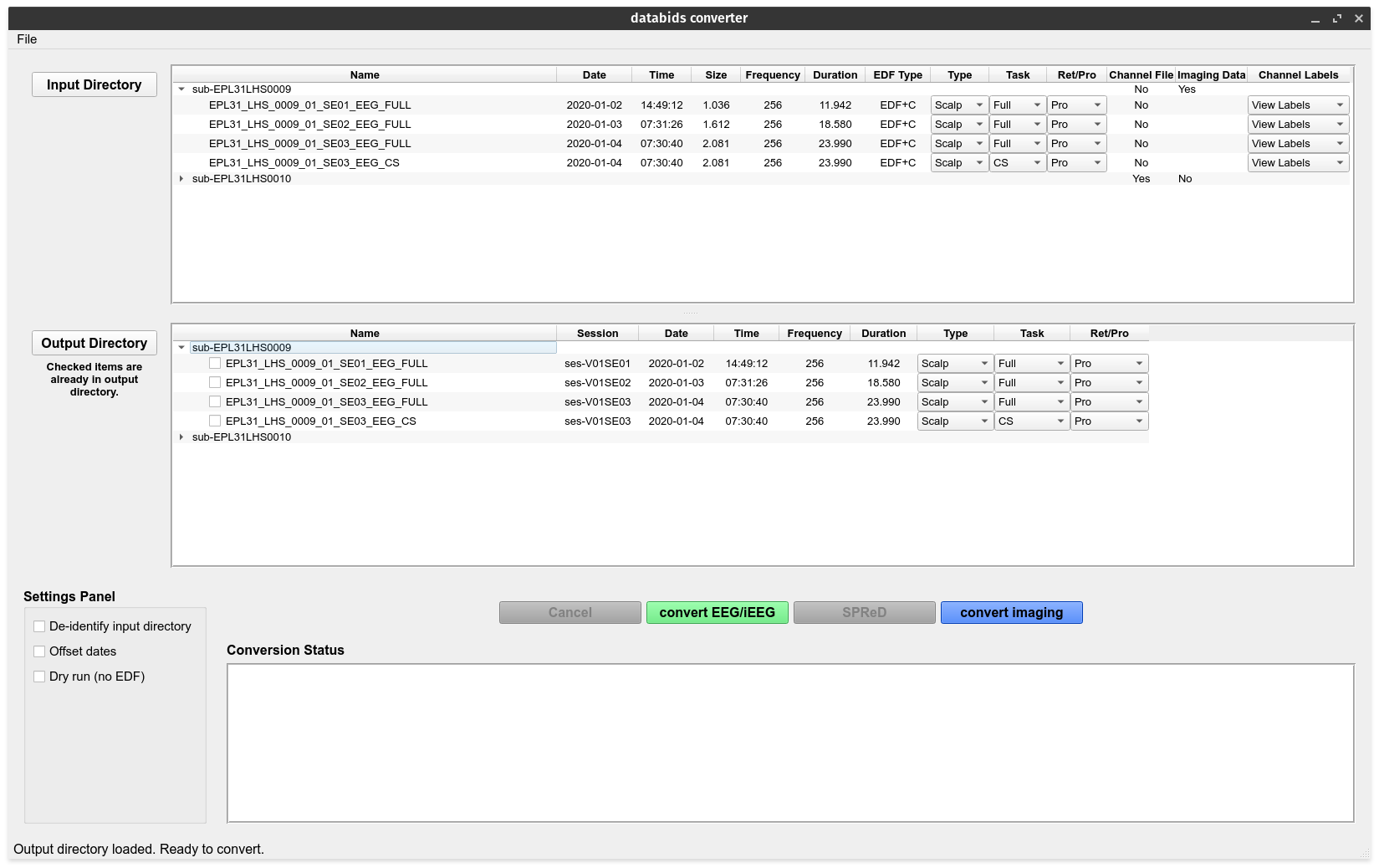1379x868 pixels.
Task: Check the SE01_EEG_FULL output file checkbox
Action: coord(215,364)
